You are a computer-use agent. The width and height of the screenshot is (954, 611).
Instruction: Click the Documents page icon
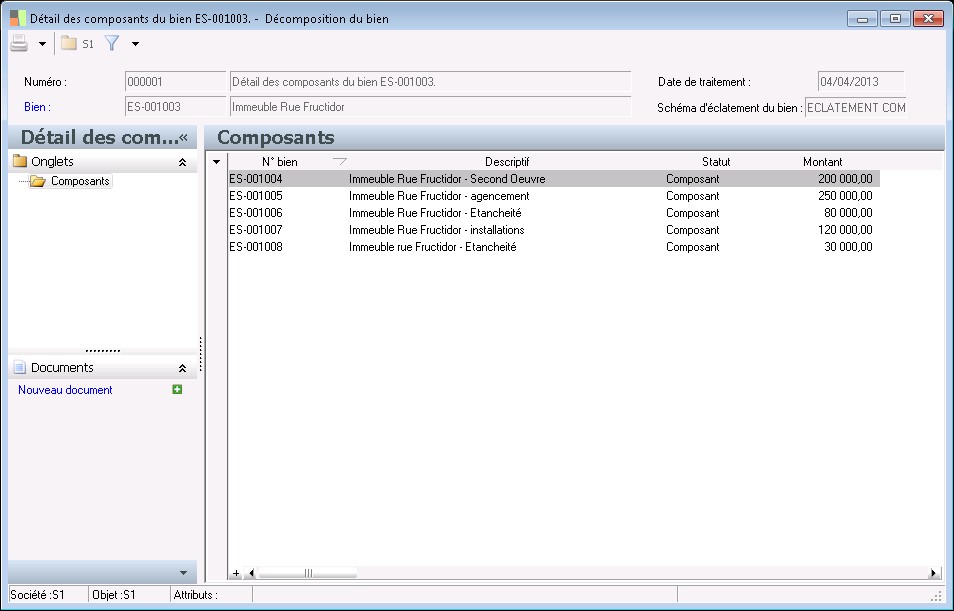coord(20,367)
